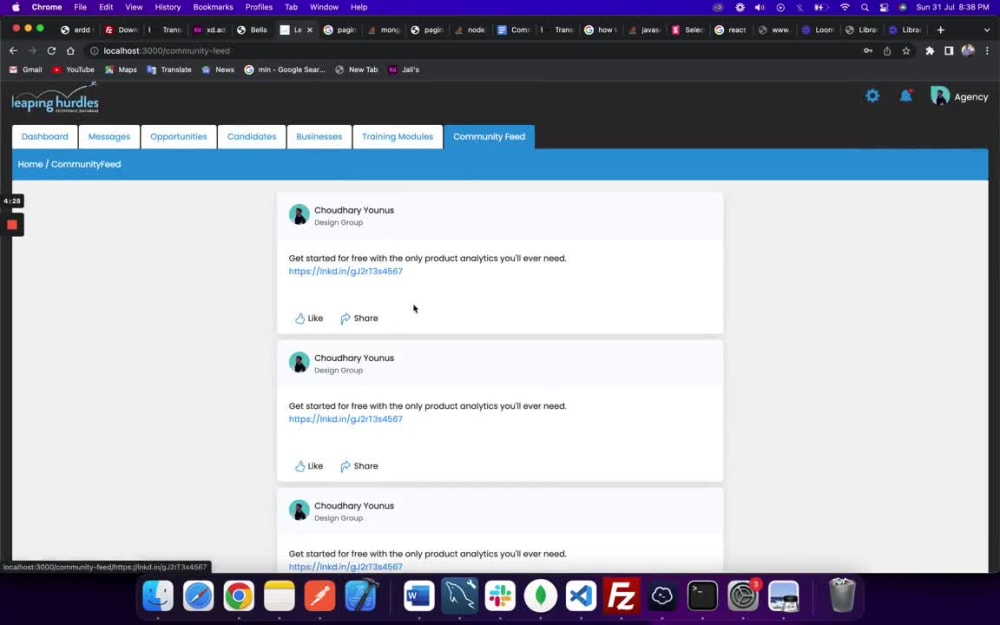Image resolution: width=1000 pixels, height=625 pixels.
Task: Open Postman from the Dock
Action: (x=320, y=596)
